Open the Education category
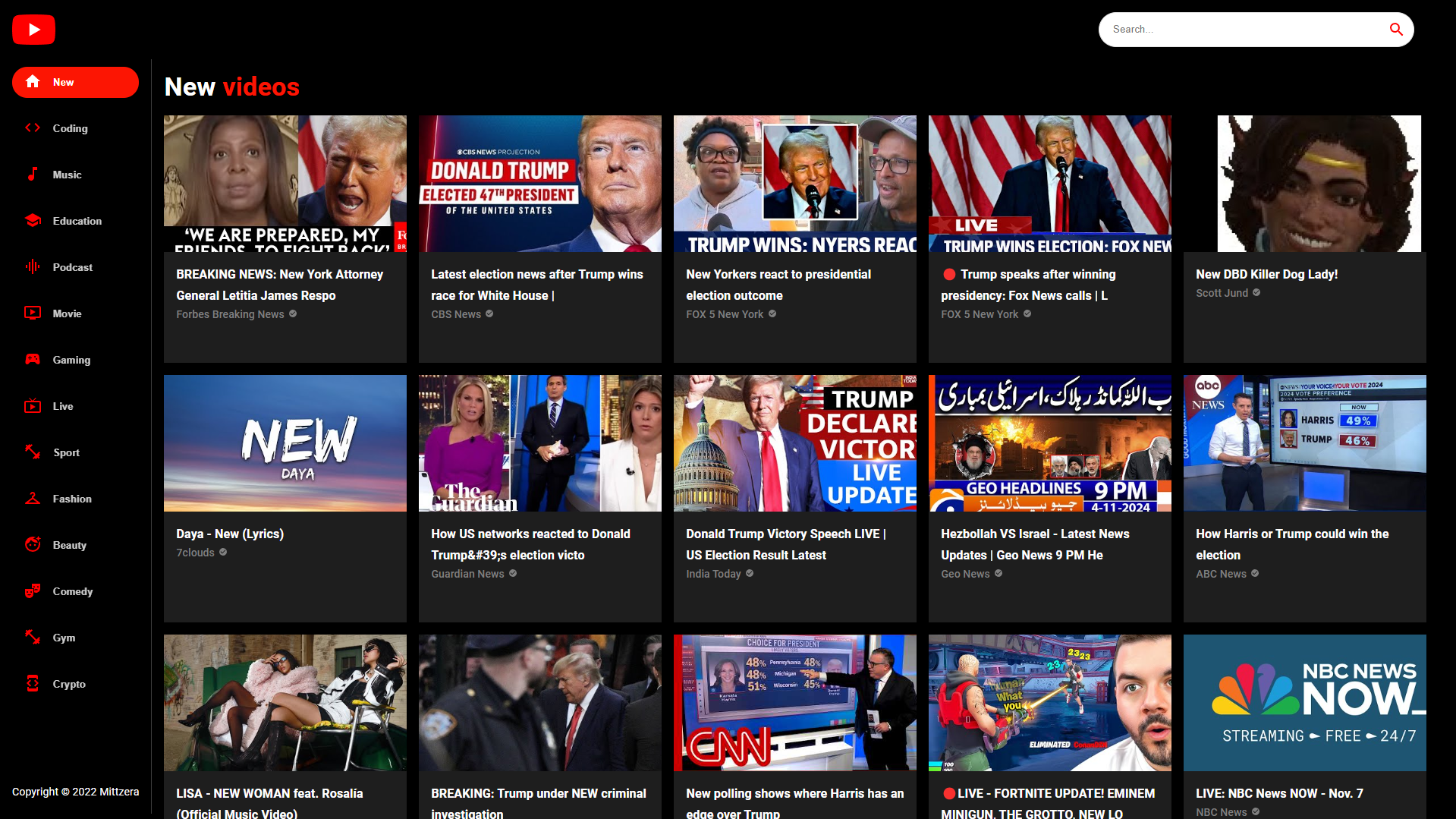Screen dimensions: 1456x819 pyautogui.click(x=75, y=221)
